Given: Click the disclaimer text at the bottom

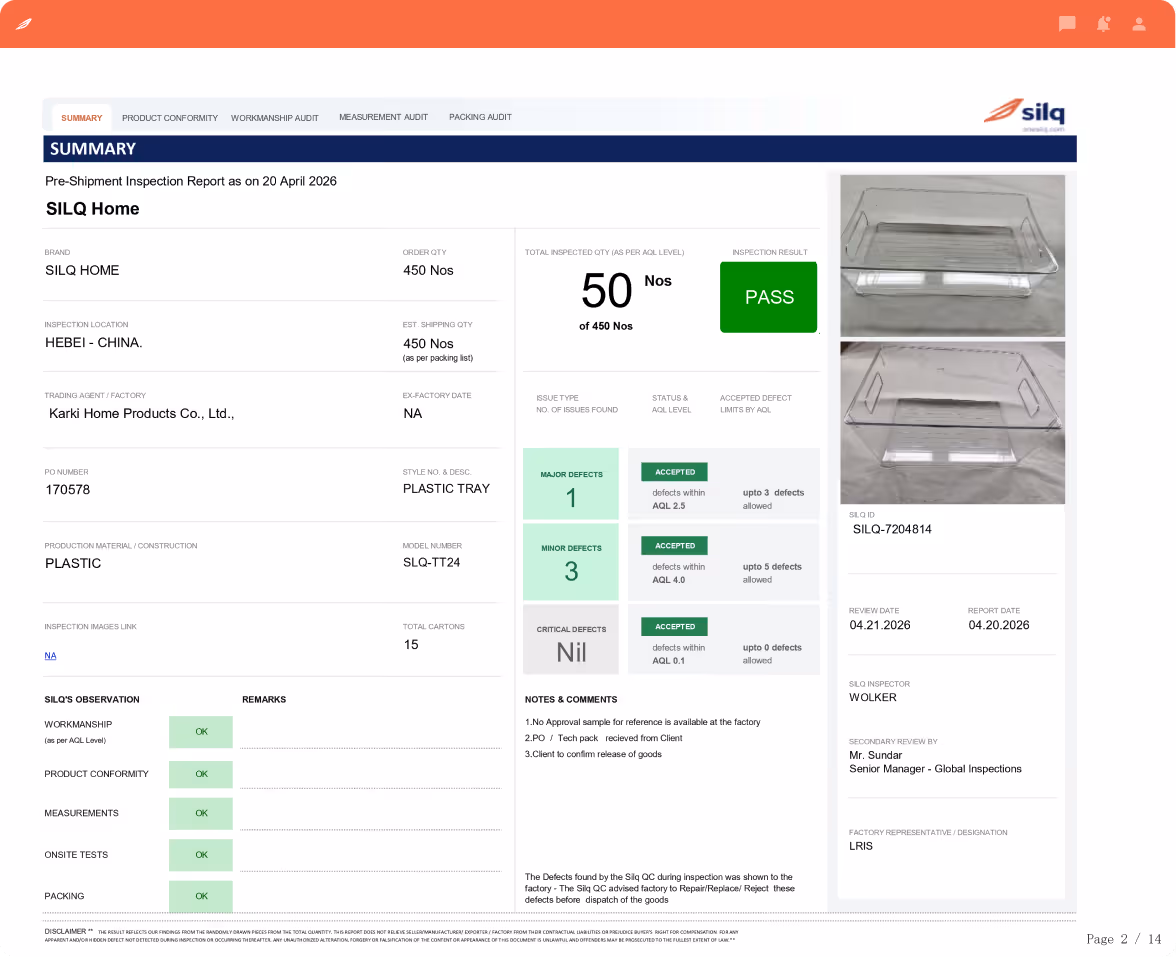Looking at the screenshot, I should point(392,935).
